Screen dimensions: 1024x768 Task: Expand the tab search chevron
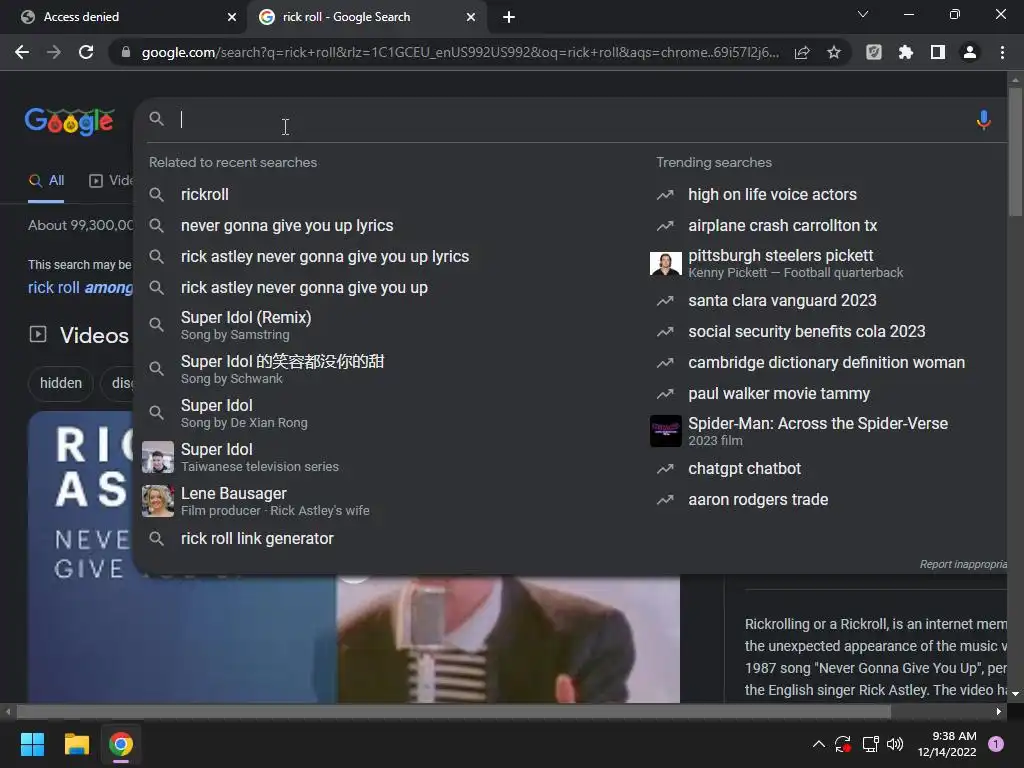(863, 14)
